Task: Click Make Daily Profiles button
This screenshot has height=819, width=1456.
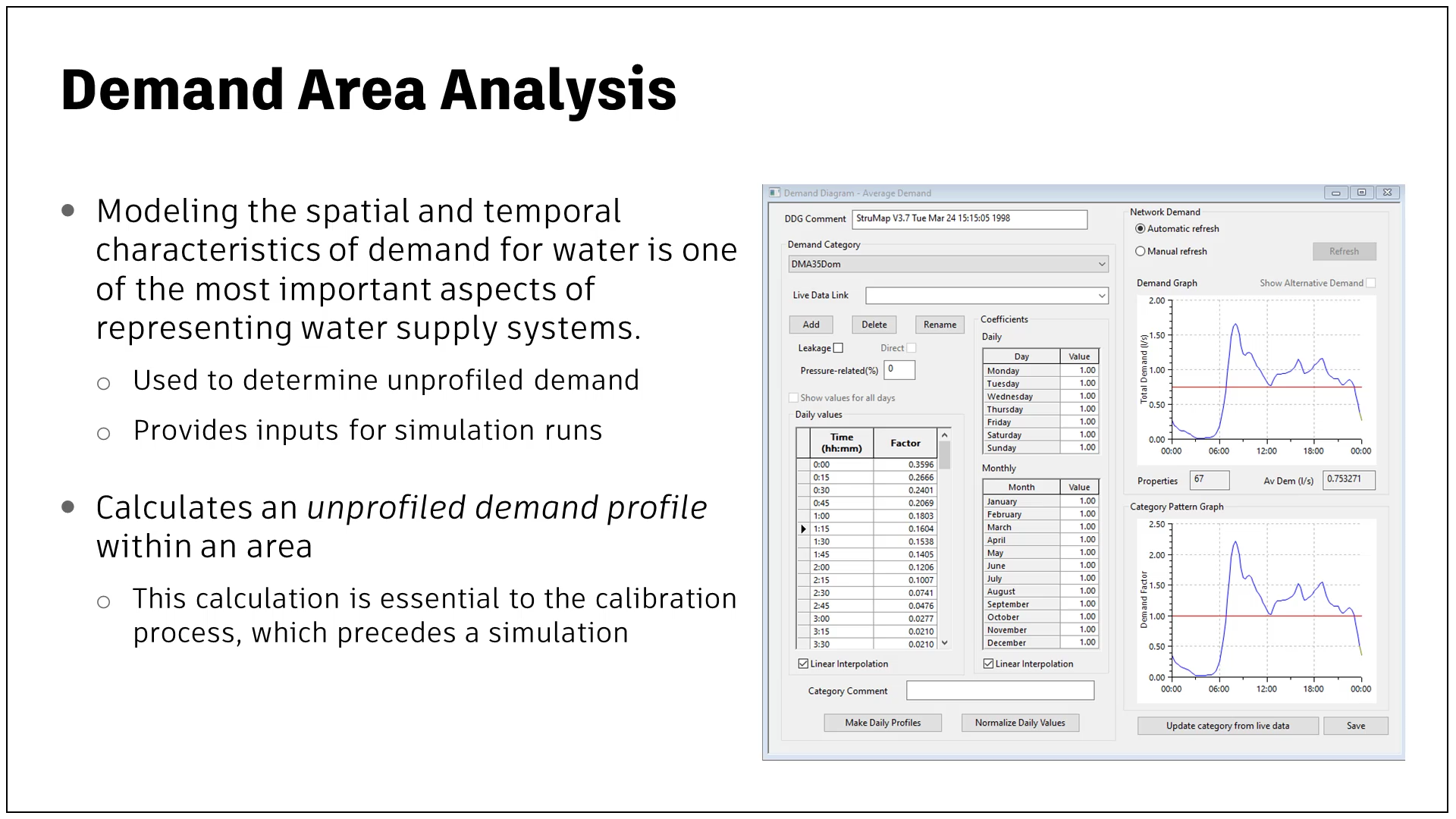Action: point(883,722)
